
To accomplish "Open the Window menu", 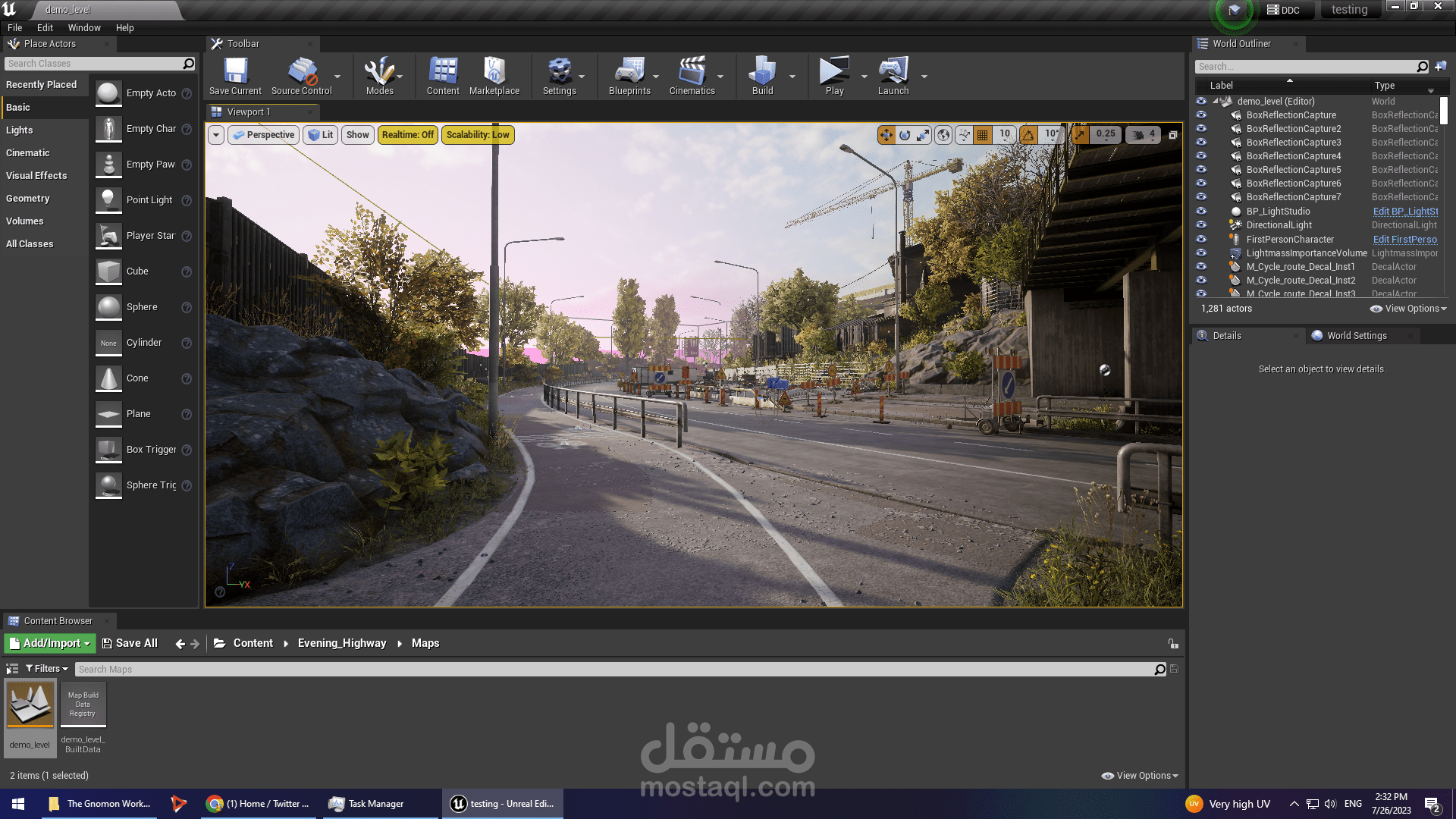I will click(x=83, y=28).
